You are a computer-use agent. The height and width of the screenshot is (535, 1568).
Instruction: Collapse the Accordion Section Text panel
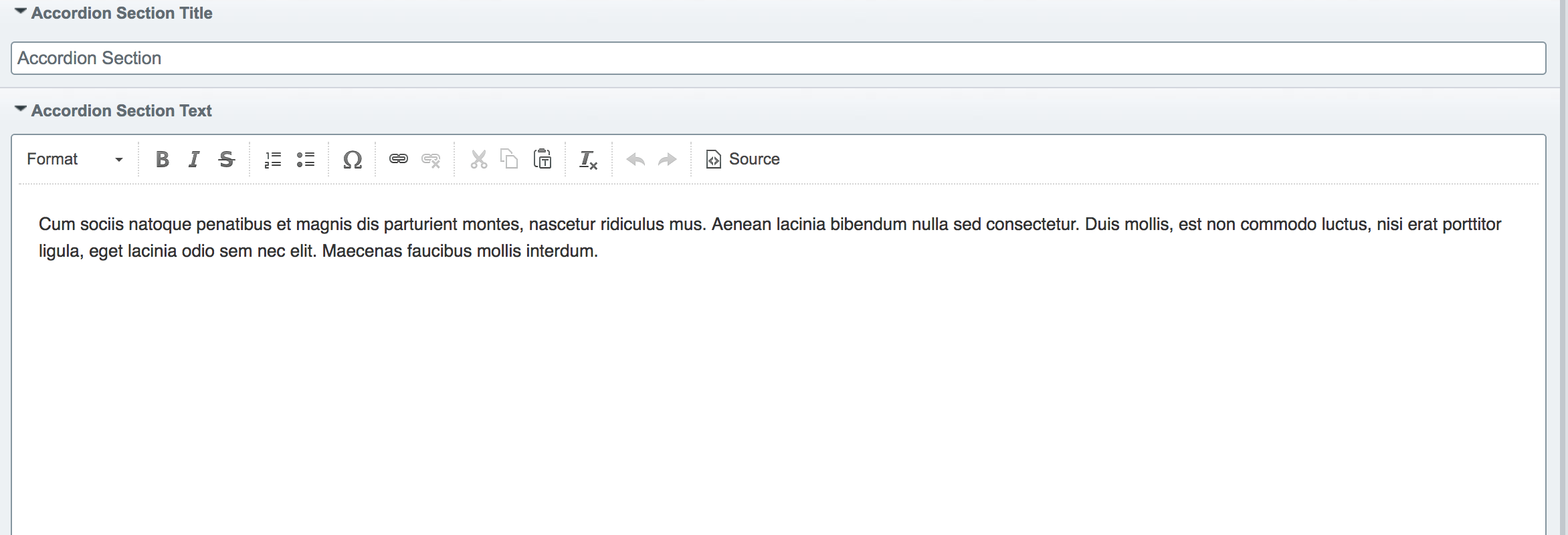point(21,109)
